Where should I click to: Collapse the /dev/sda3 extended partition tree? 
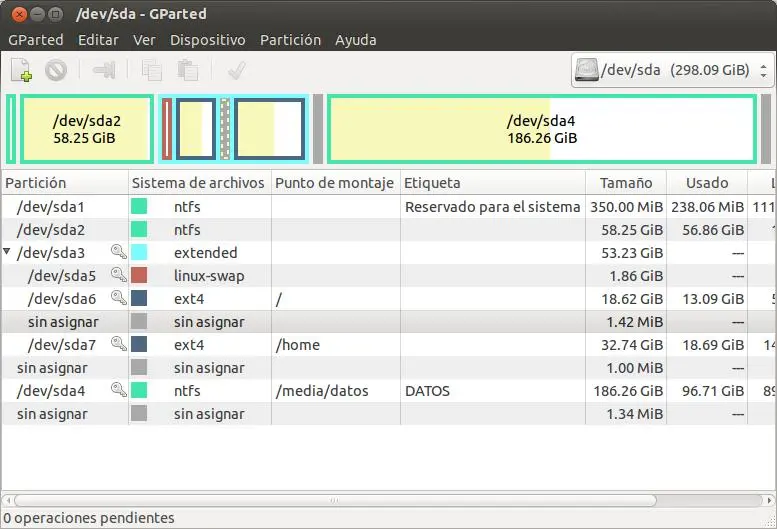pos(7,252)
